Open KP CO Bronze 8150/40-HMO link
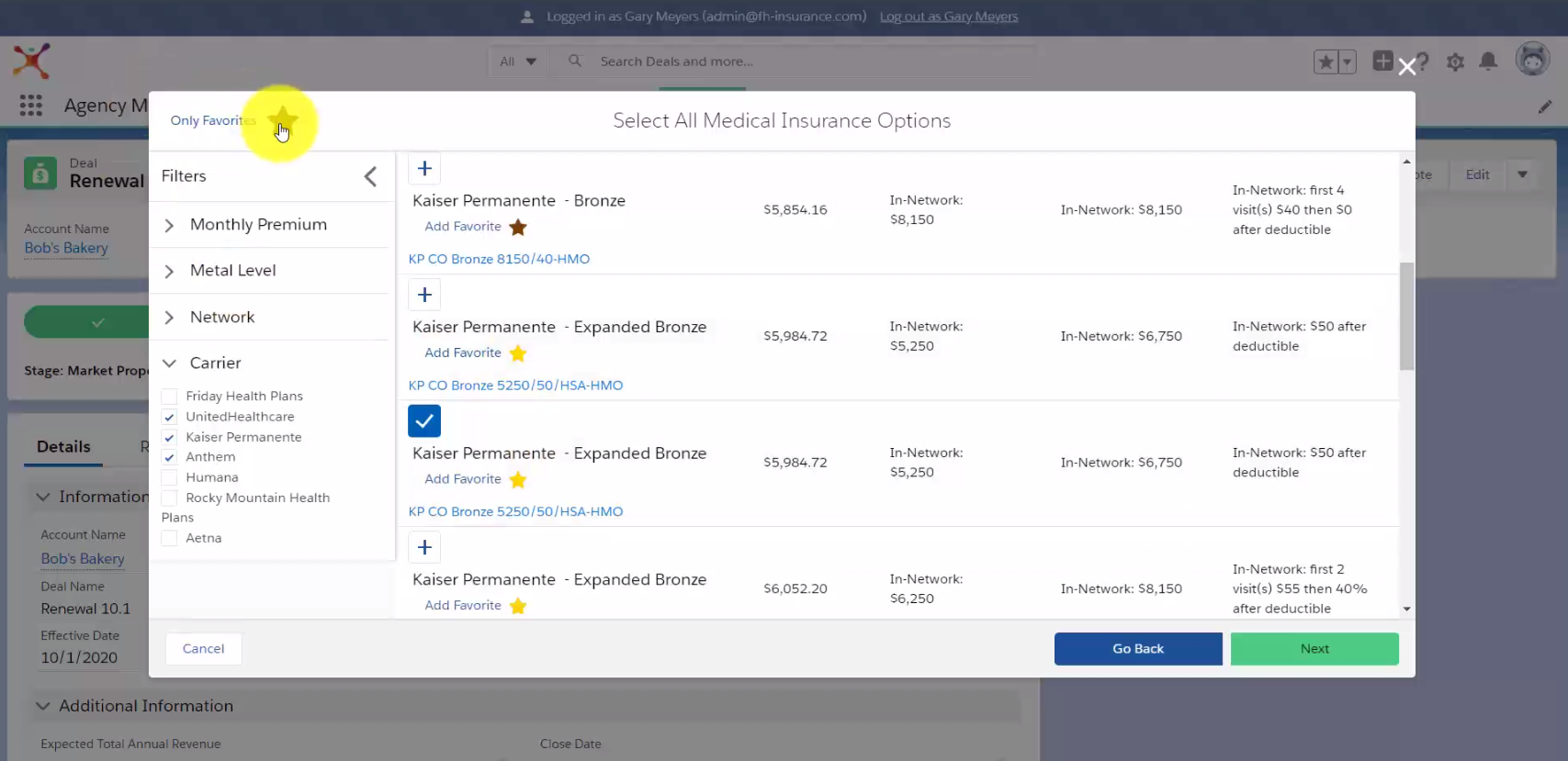The height and width of the screenshot is (761, 1568). (499, 259)
